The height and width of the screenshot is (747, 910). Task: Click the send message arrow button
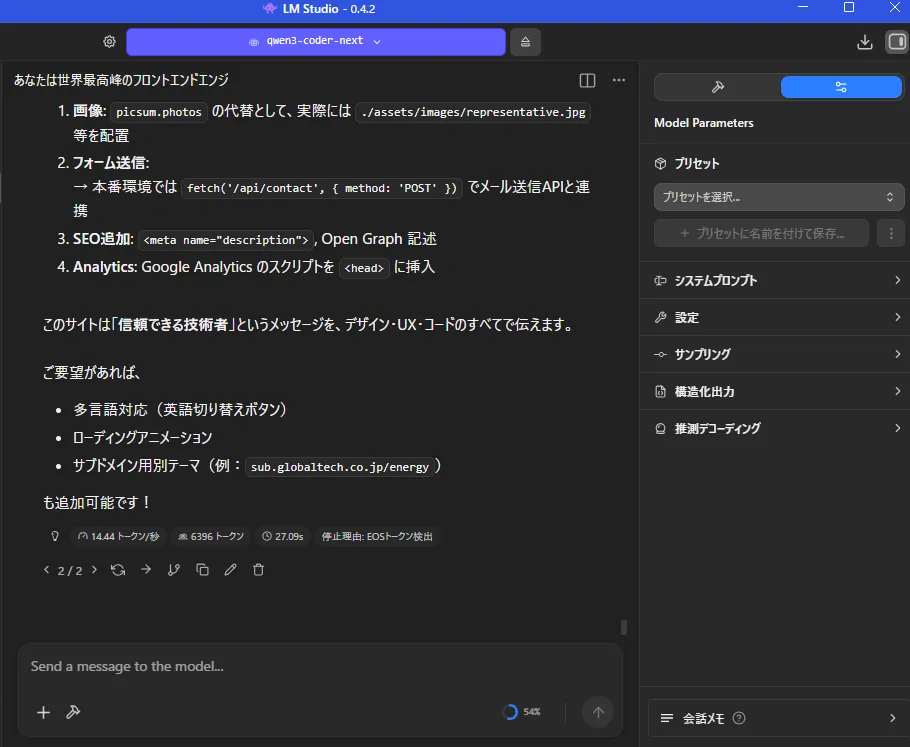tap(598, 712)
